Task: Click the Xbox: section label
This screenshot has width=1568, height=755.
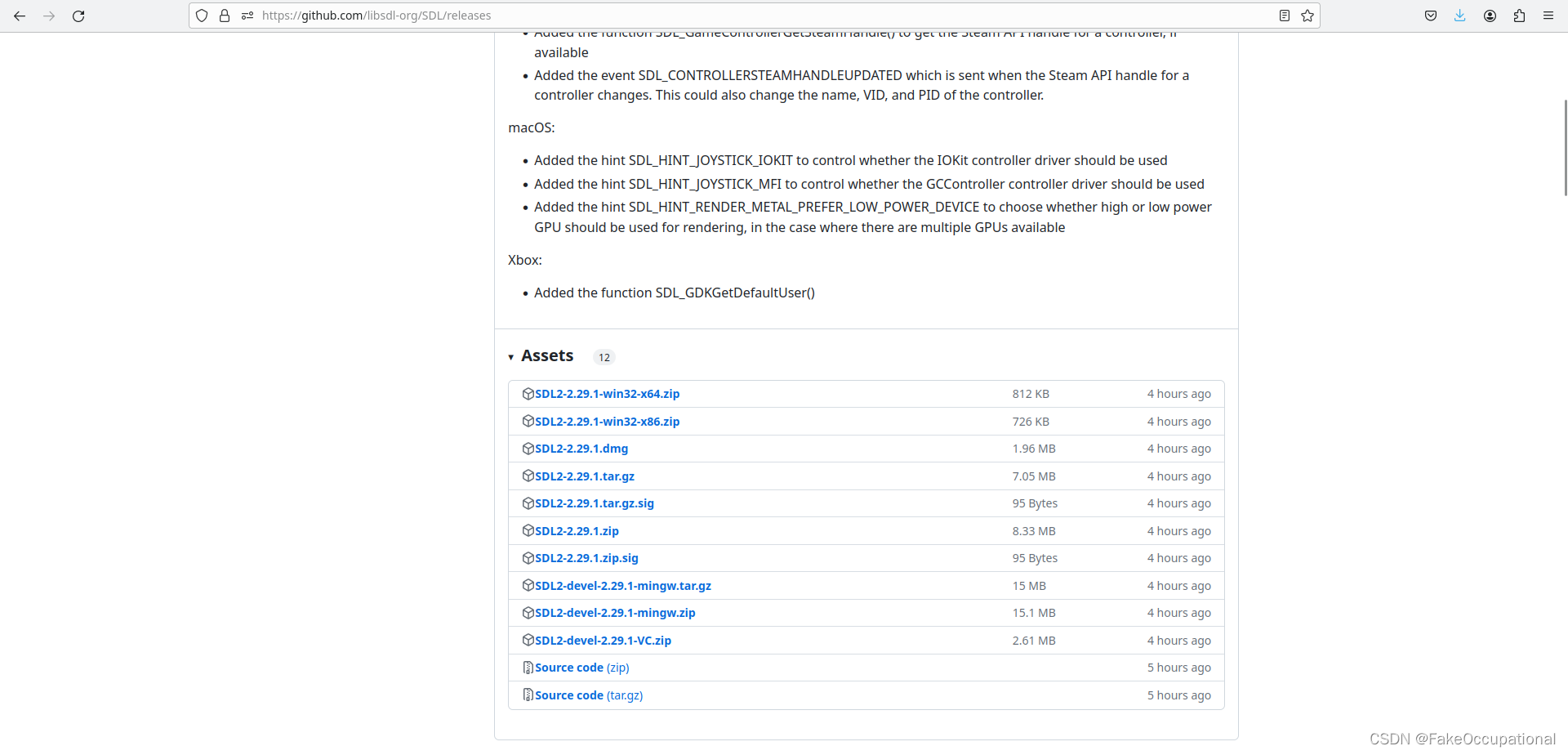Action: 525,260
